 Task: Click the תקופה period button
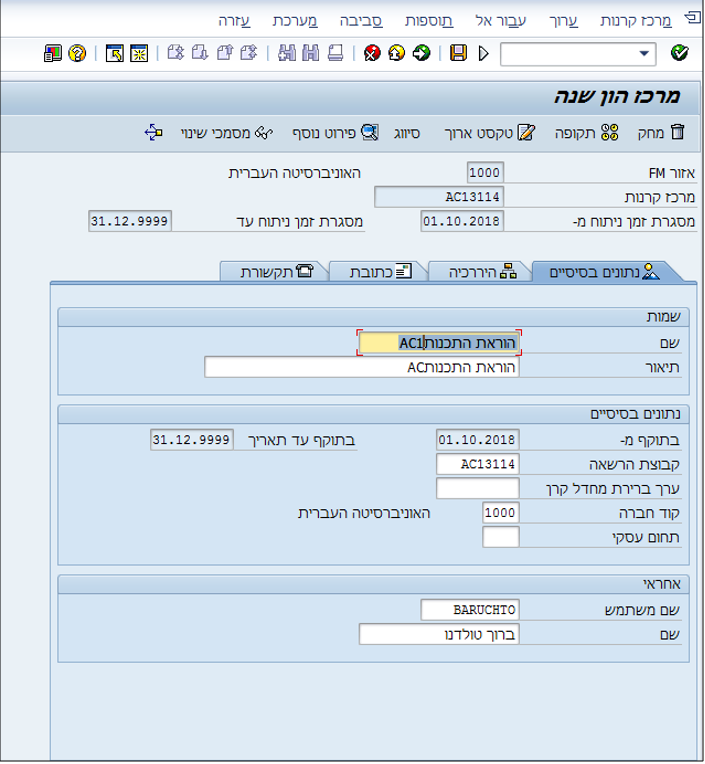pos(587,133)
